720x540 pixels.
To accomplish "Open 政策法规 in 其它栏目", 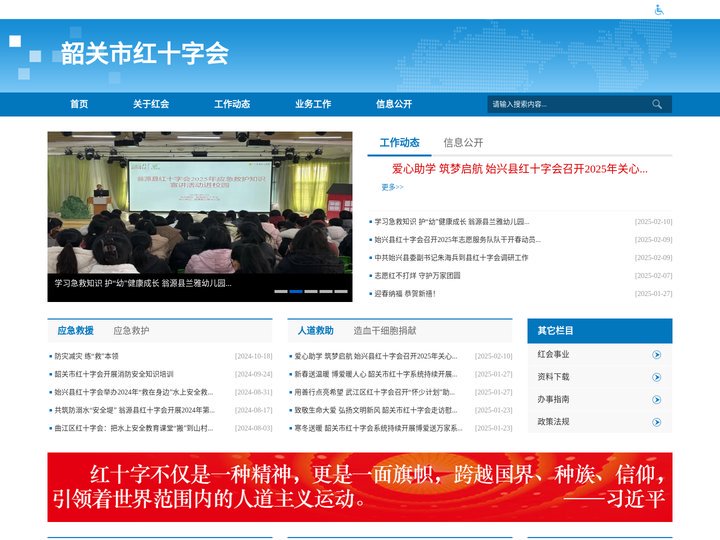I will pos(553,422).
